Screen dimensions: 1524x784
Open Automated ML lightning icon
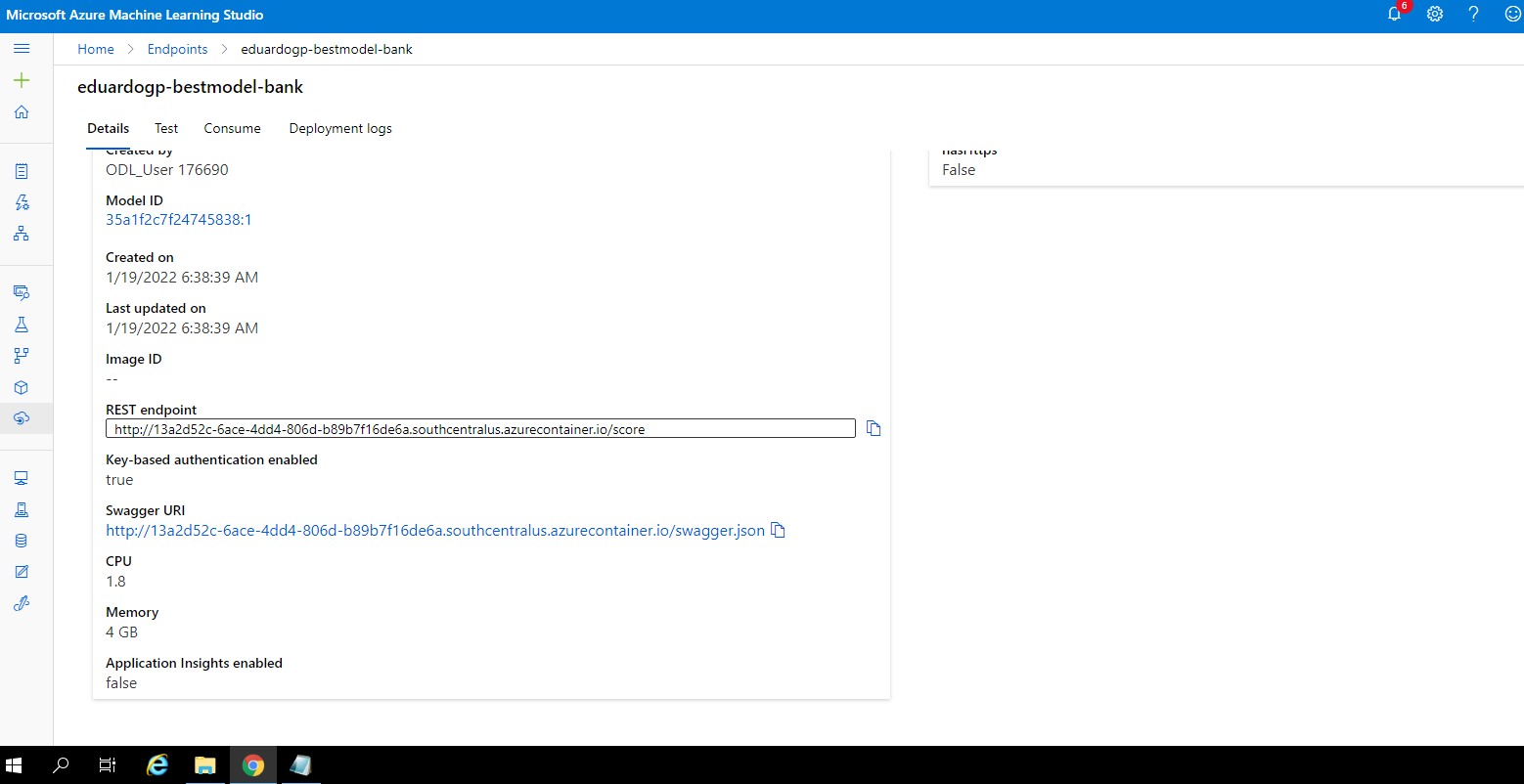click(x=22, y=202)
